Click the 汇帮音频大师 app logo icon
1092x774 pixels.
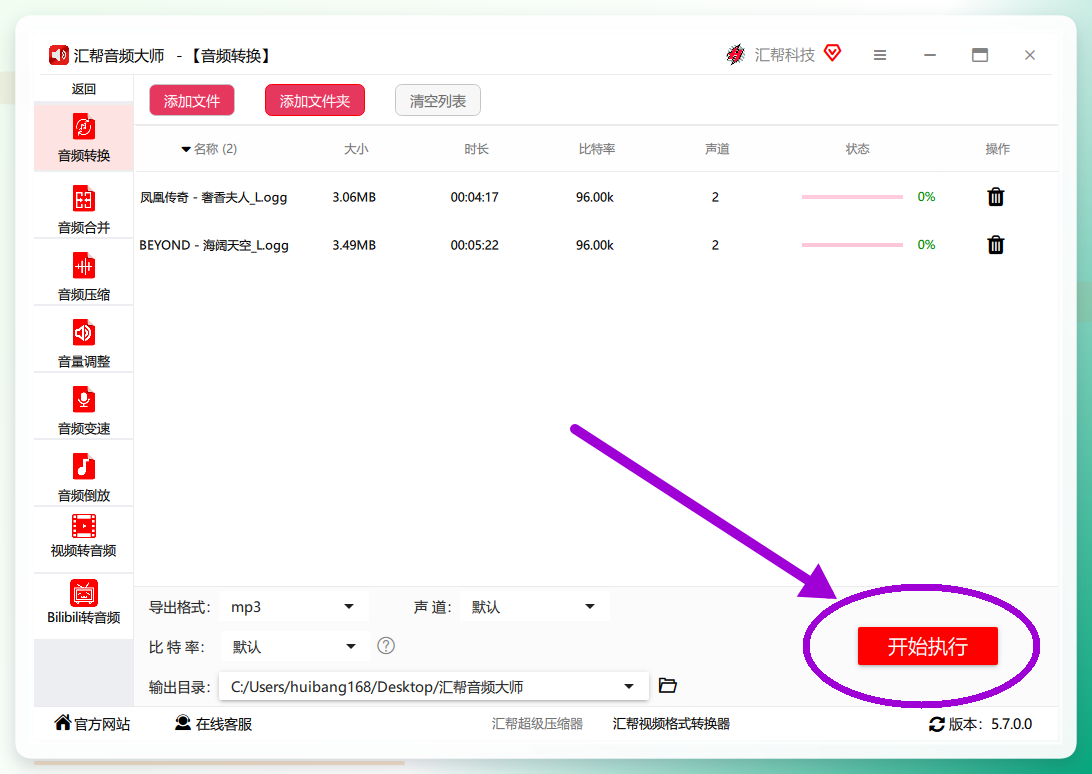tap(58, 55)
